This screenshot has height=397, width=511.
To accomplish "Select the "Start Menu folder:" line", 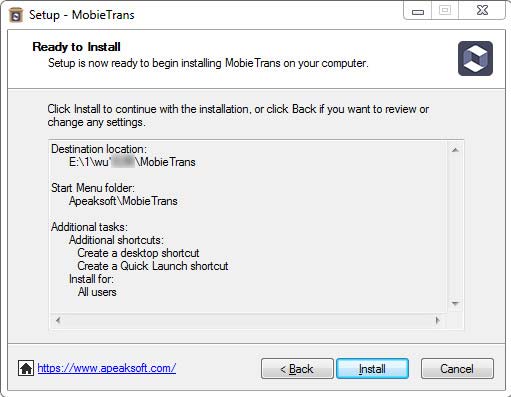I will (93, 188).
